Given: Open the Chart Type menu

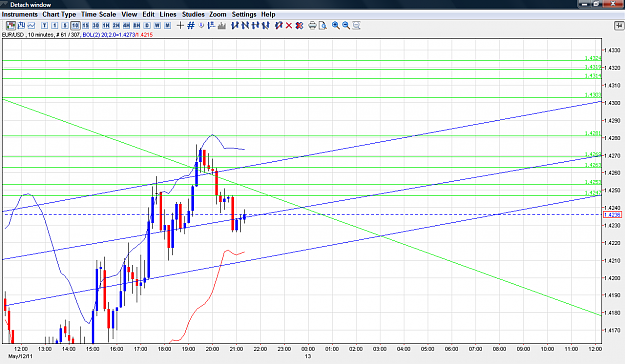Looking at the screenshot, I should [x=59, y=14].
